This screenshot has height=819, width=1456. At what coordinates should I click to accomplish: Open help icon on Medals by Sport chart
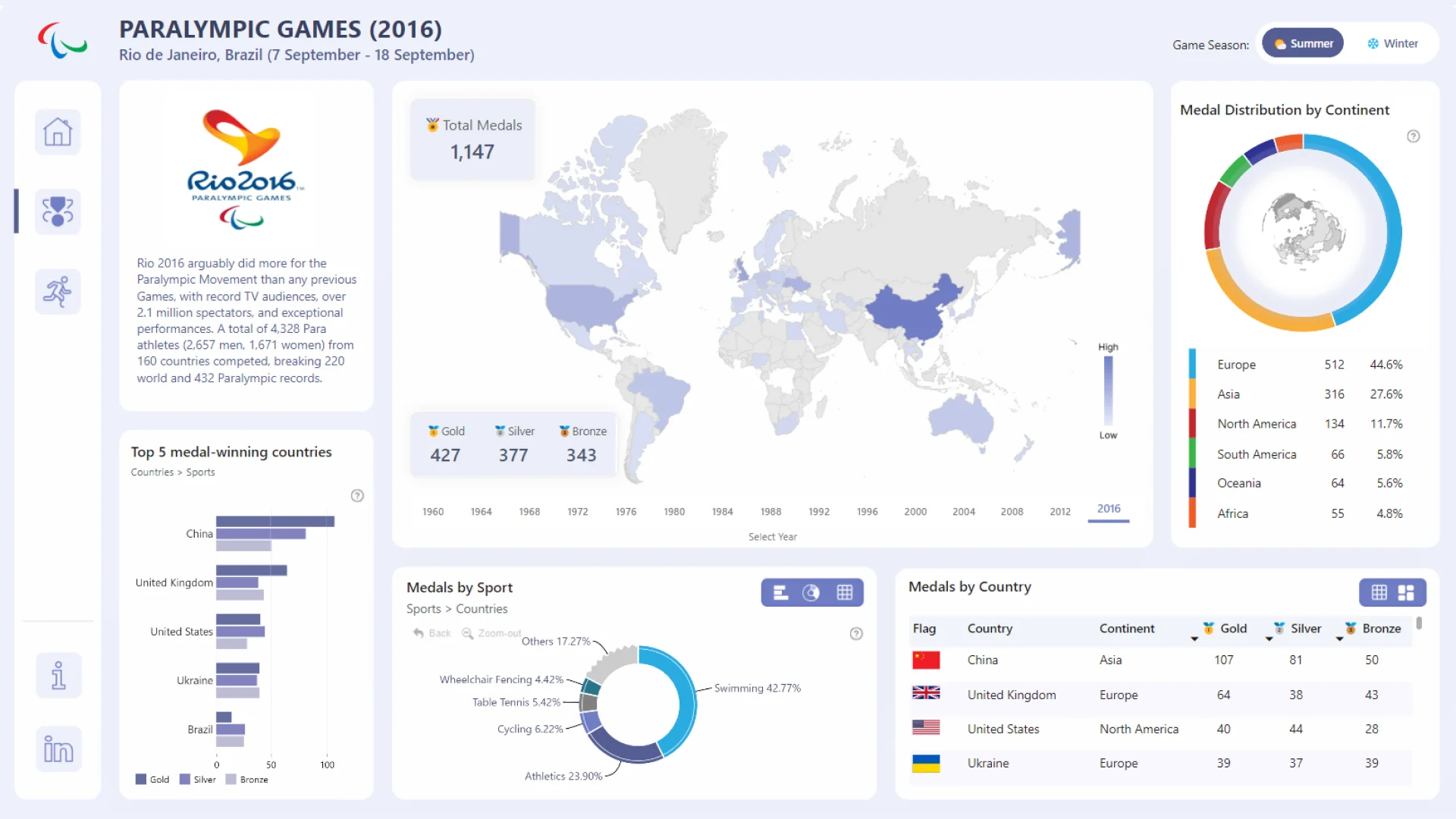[x=856, y=634]
